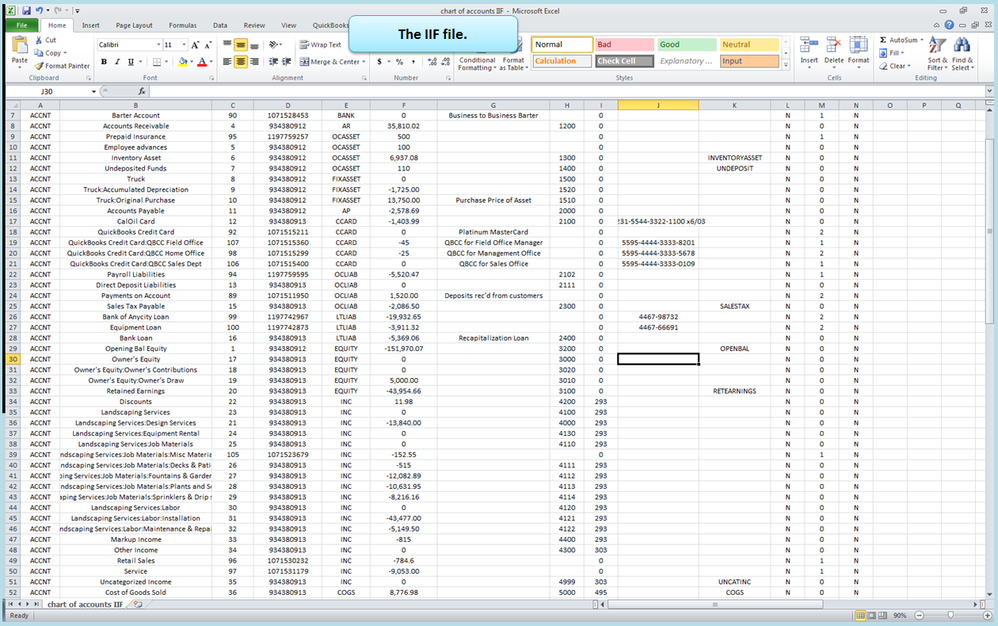Image resolution: width=998 pixels, height=626 pixels.
Task: Click Decrease Indent icon
Action: coord(274,62)
